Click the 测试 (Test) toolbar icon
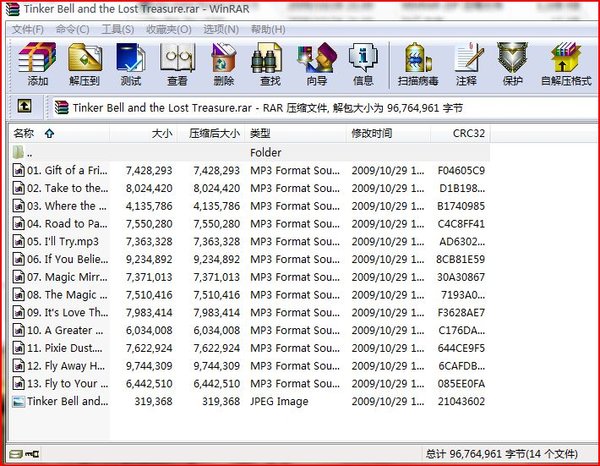The image size is (600, 466). (130, 57)
